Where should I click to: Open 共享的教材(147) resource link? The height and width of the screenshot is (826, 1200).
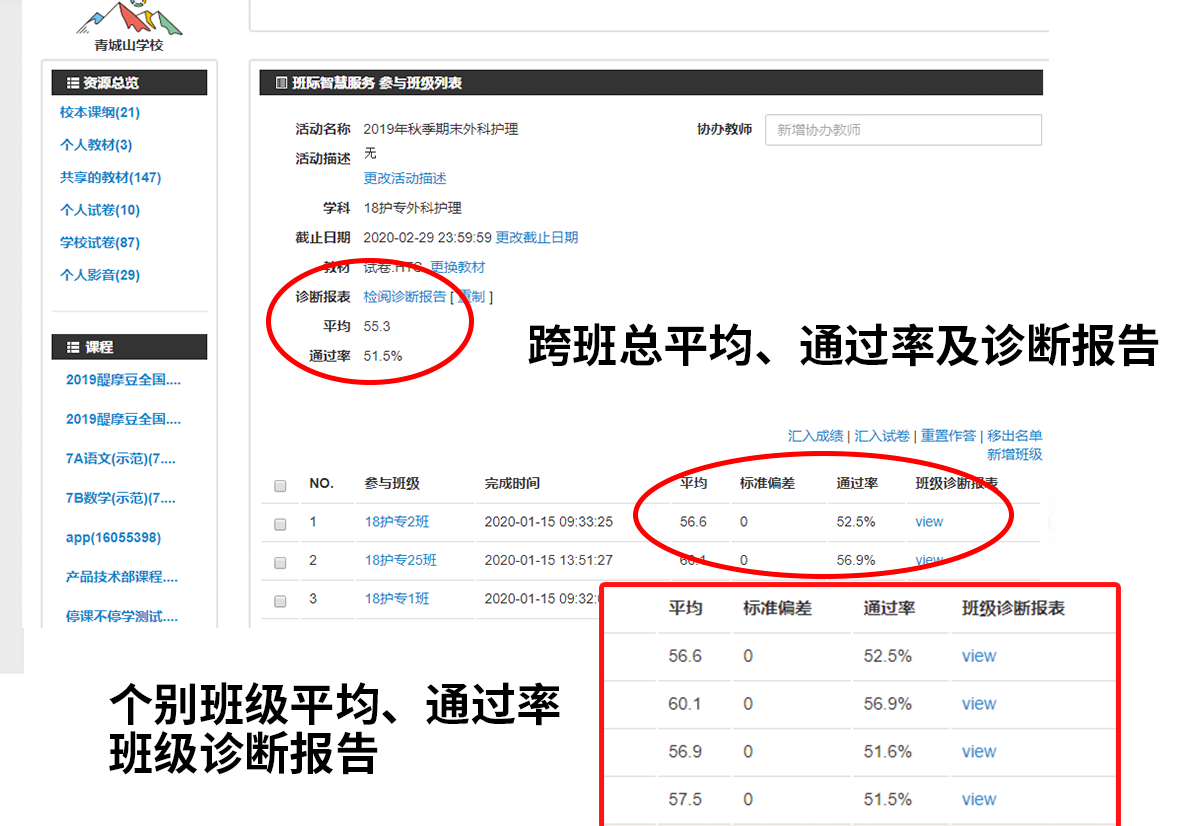pos(110,178)
